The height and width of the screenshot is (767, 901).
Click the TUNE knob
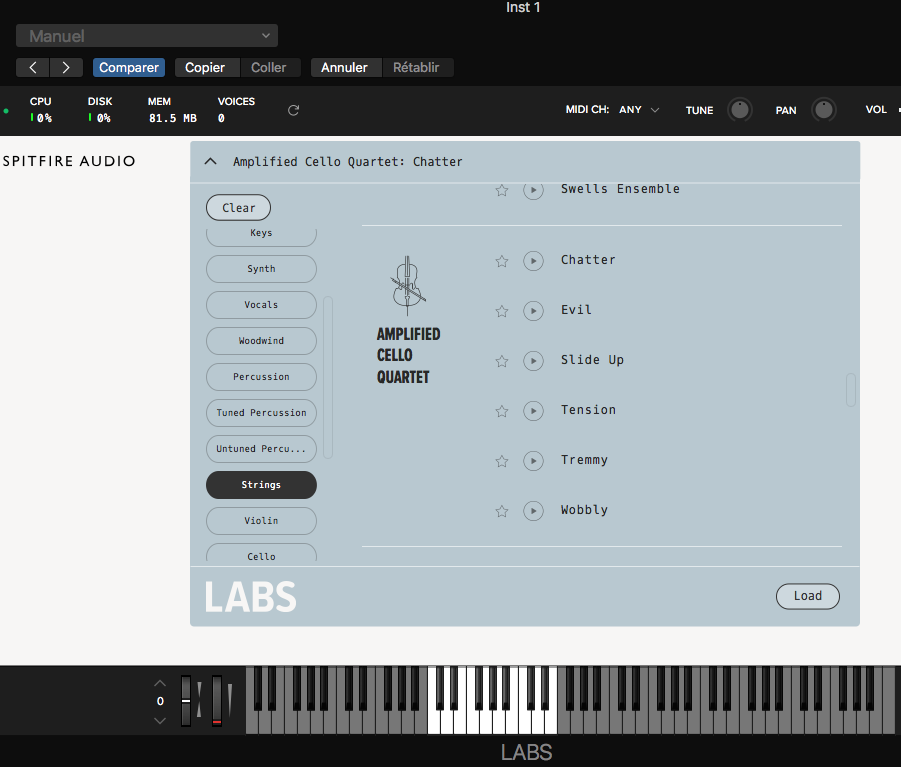739,110
